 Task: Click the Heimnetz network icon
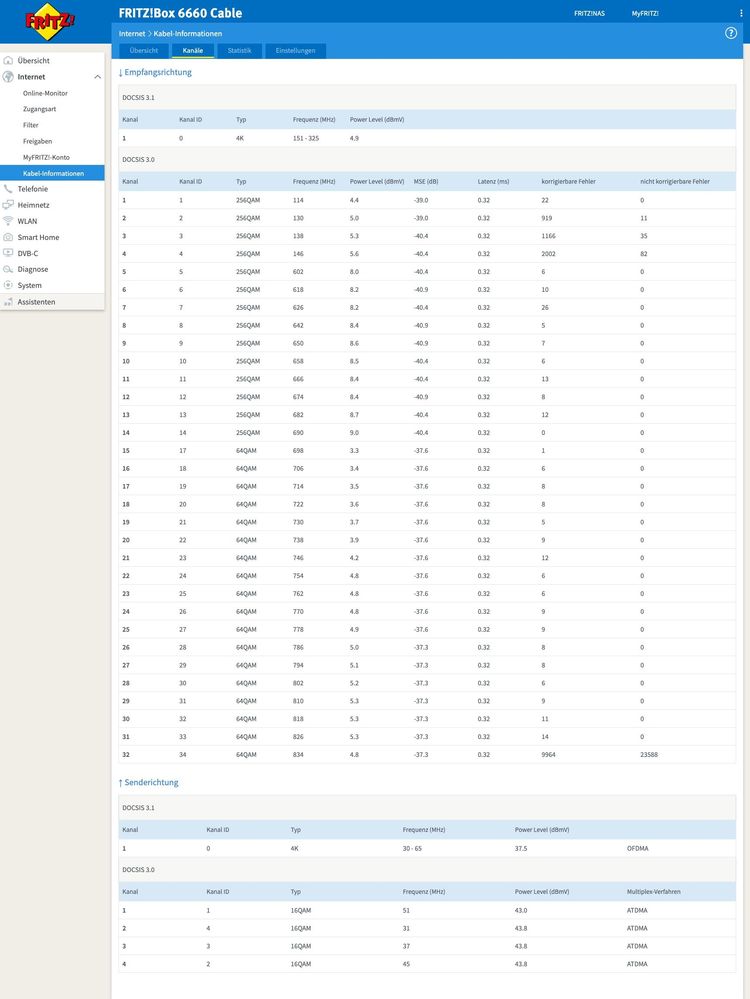8,205
